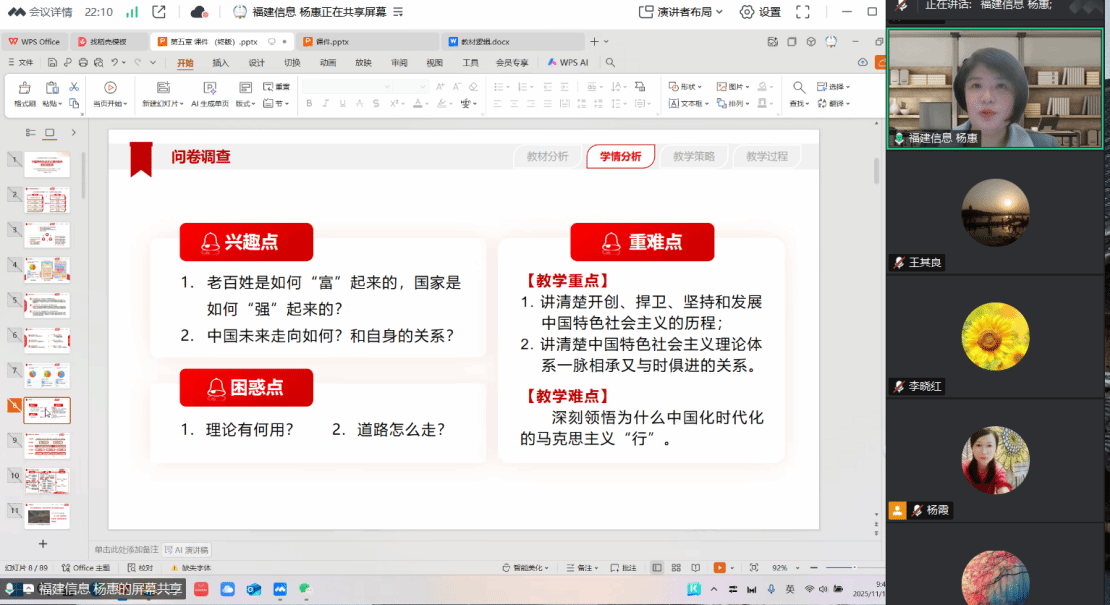Insert a new slide with 新建幻灯片 icon
1110x605 pixels.
pyautogui.click(x=162, y=95)
